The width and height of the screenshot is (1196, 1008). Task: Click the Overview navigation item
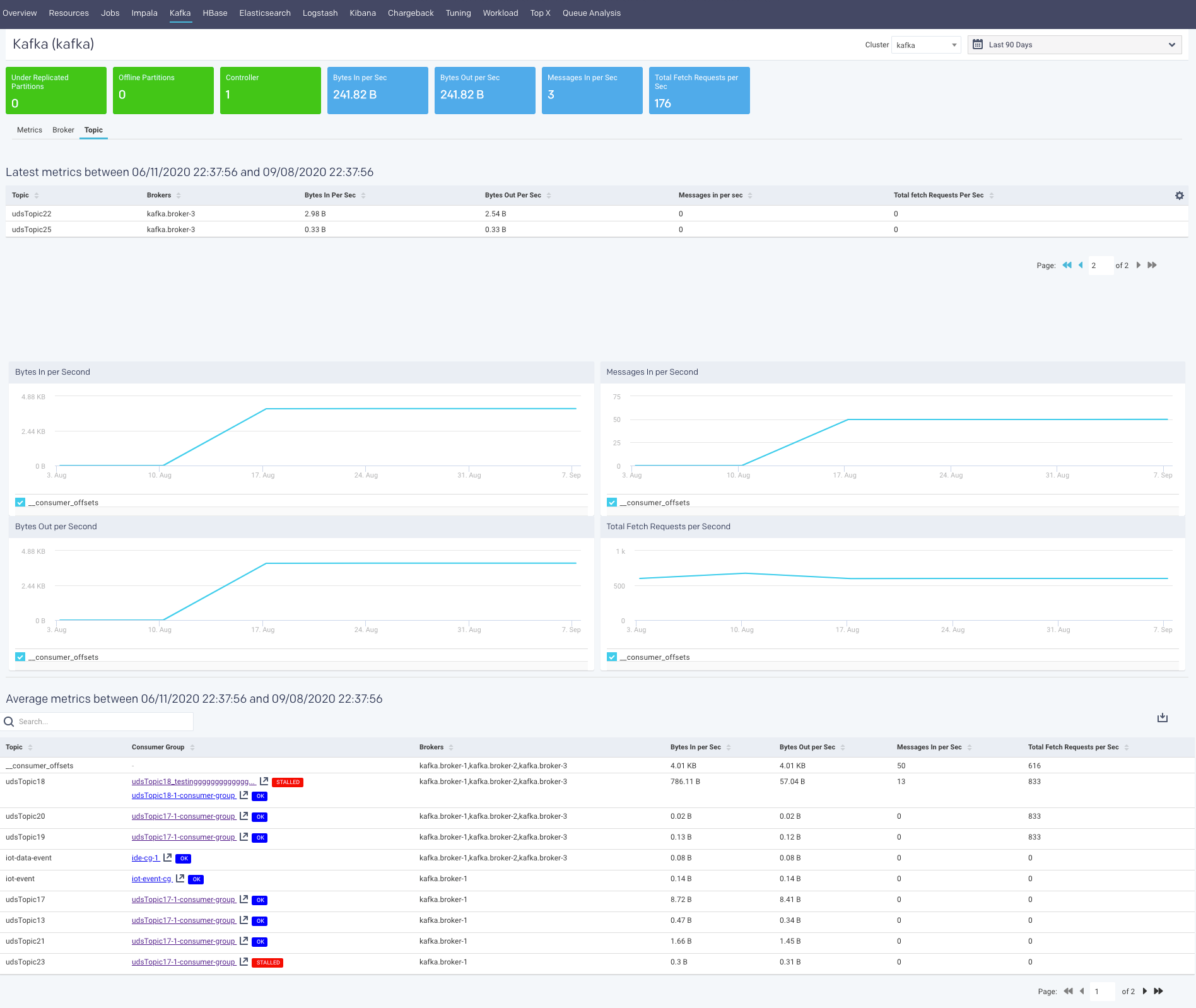pos(20,13)
